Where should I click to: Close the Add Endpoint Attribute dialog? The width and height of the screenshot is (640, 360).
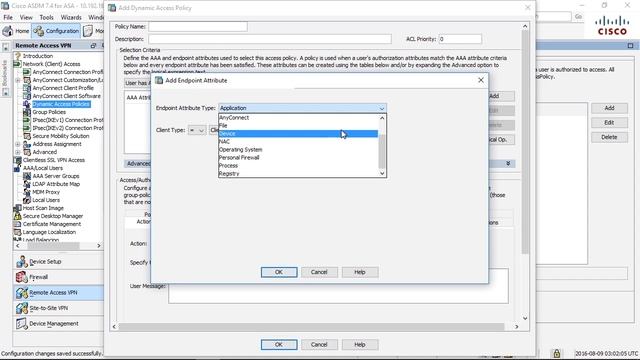481,80
